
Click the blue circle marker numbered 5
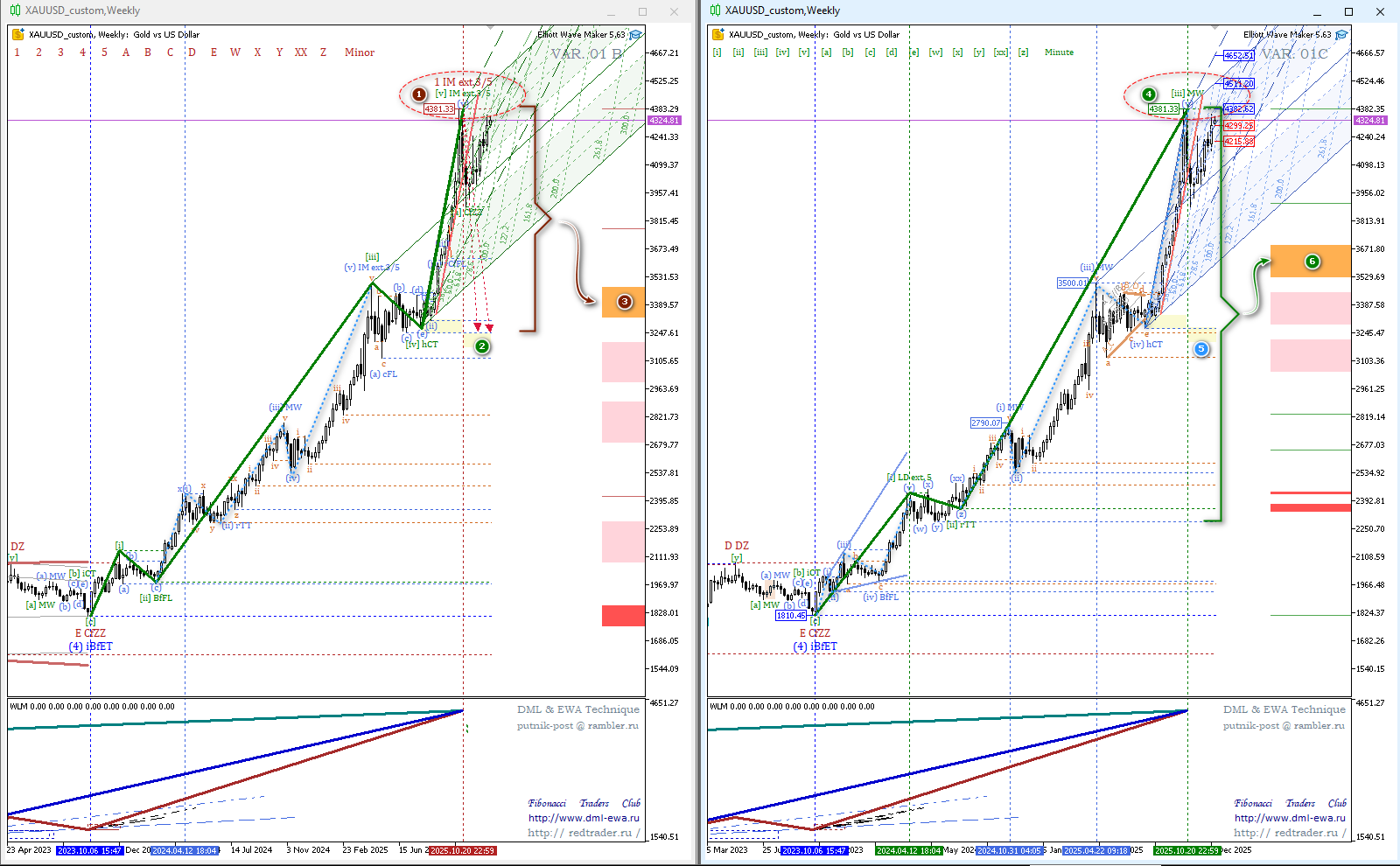(1201, 349)
